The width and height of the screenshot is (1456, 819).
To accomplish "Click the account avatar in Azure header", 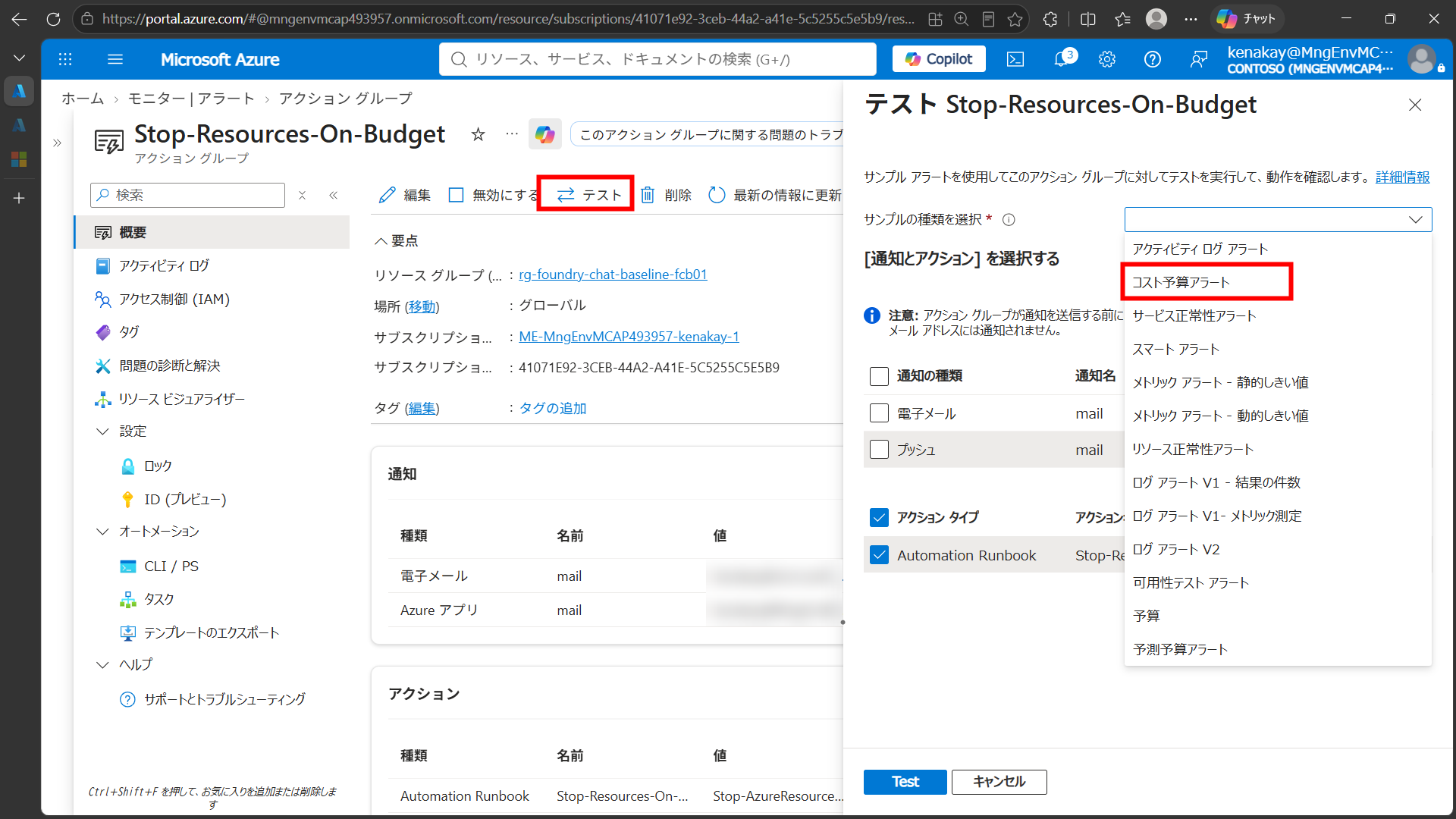I will point(1422,59).
